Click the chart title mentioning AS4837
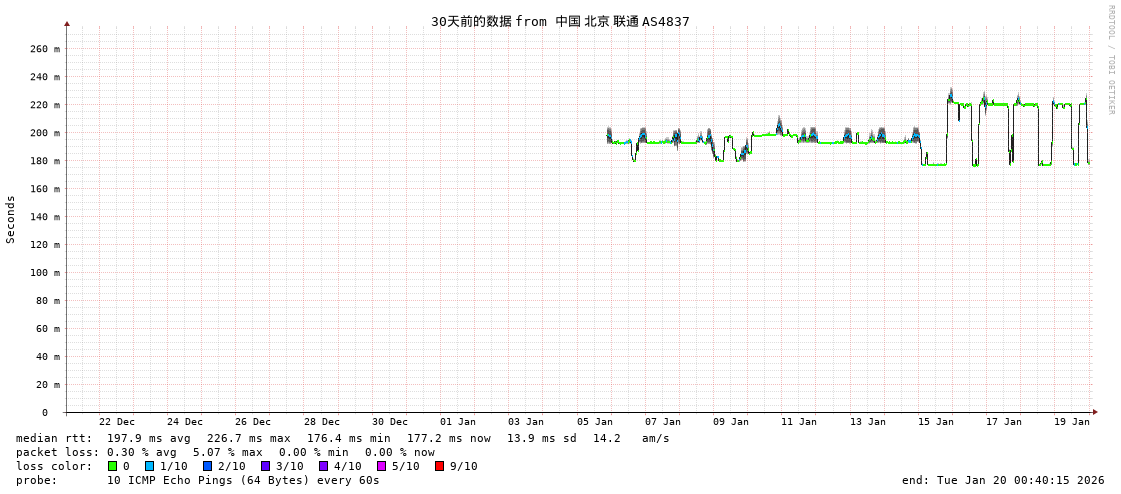Image resolution: width=1121 pixels, height=494 pixels. 560,21
